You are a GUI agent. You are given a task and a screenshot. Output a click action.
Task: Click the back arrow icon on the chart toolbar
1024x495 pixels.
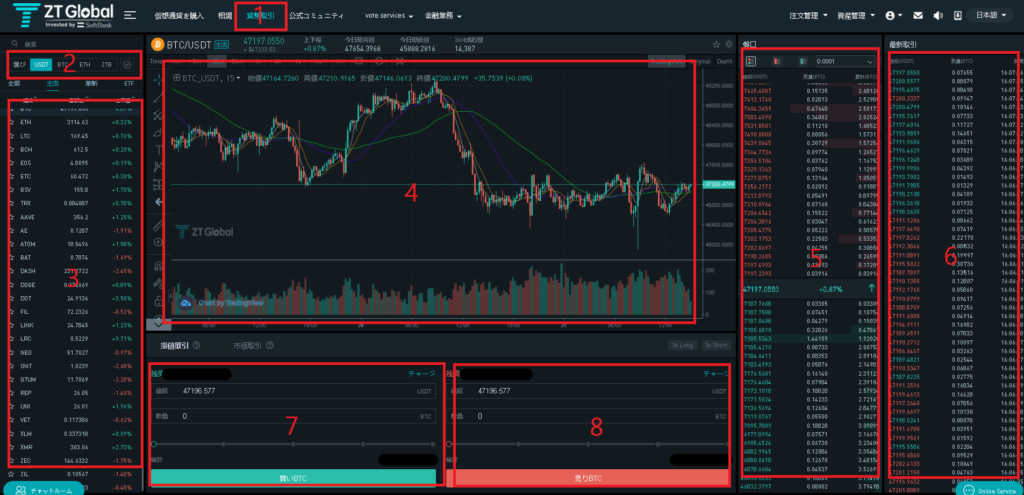pyautogui.click(x=158, y=202)
